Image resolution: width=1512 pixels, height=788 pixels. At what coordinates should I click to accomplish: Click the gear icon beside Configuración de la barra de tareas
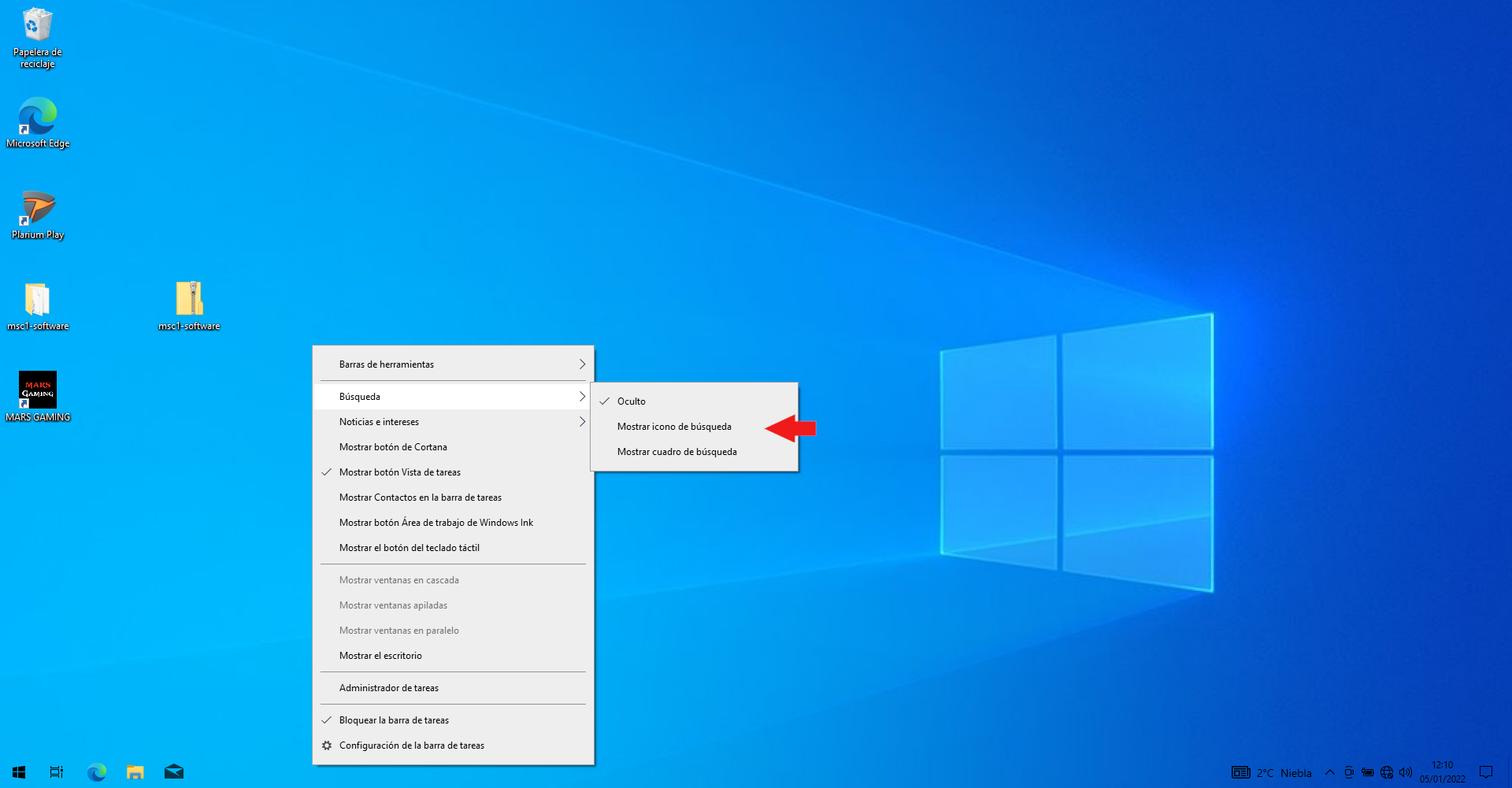(x=327, y=745)
